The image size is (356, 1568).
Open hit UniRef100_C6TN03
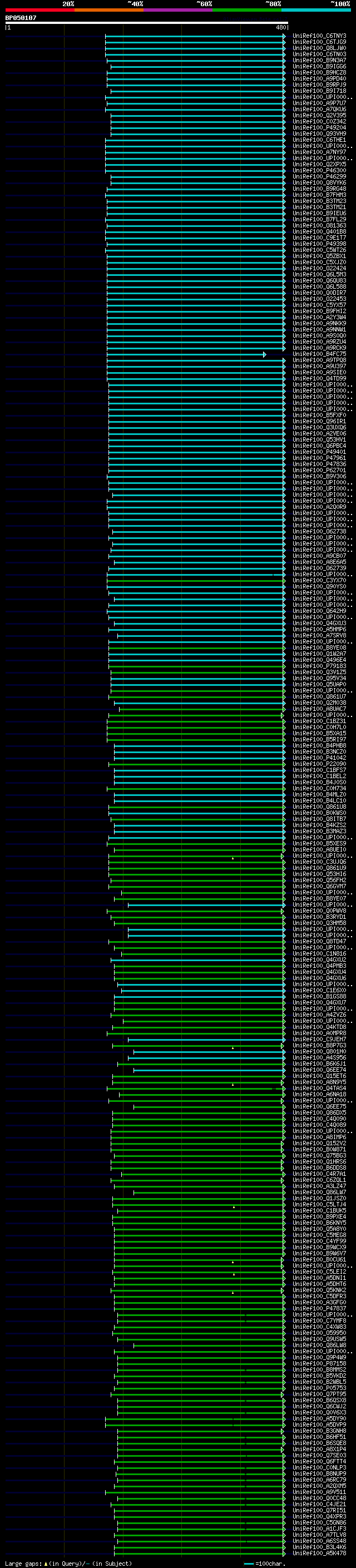319,54
